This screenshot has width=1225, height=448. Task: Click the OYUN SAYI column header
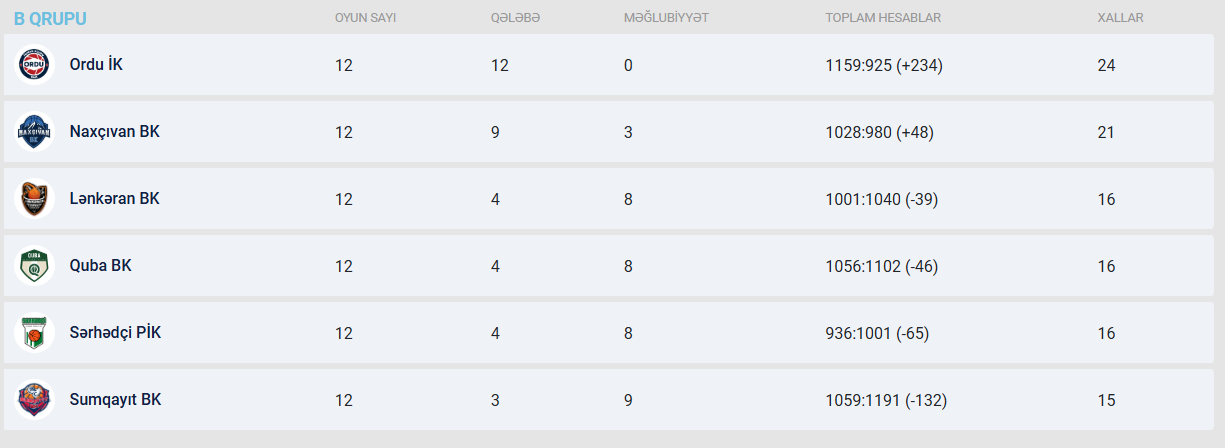pyautogui.click(x=365, y=18)
